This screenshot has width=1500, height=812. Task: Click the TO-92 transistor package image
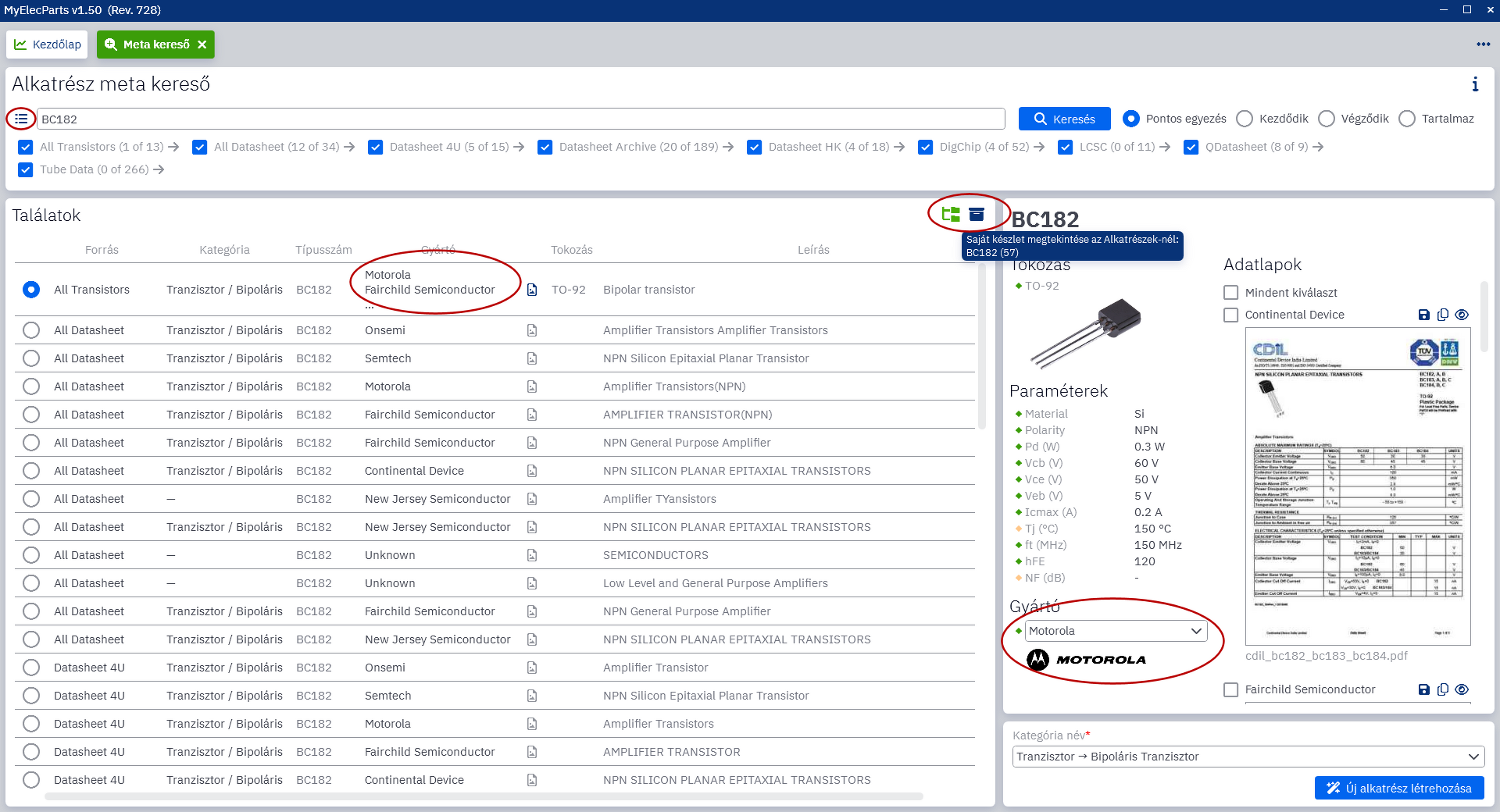[1085, 333]
